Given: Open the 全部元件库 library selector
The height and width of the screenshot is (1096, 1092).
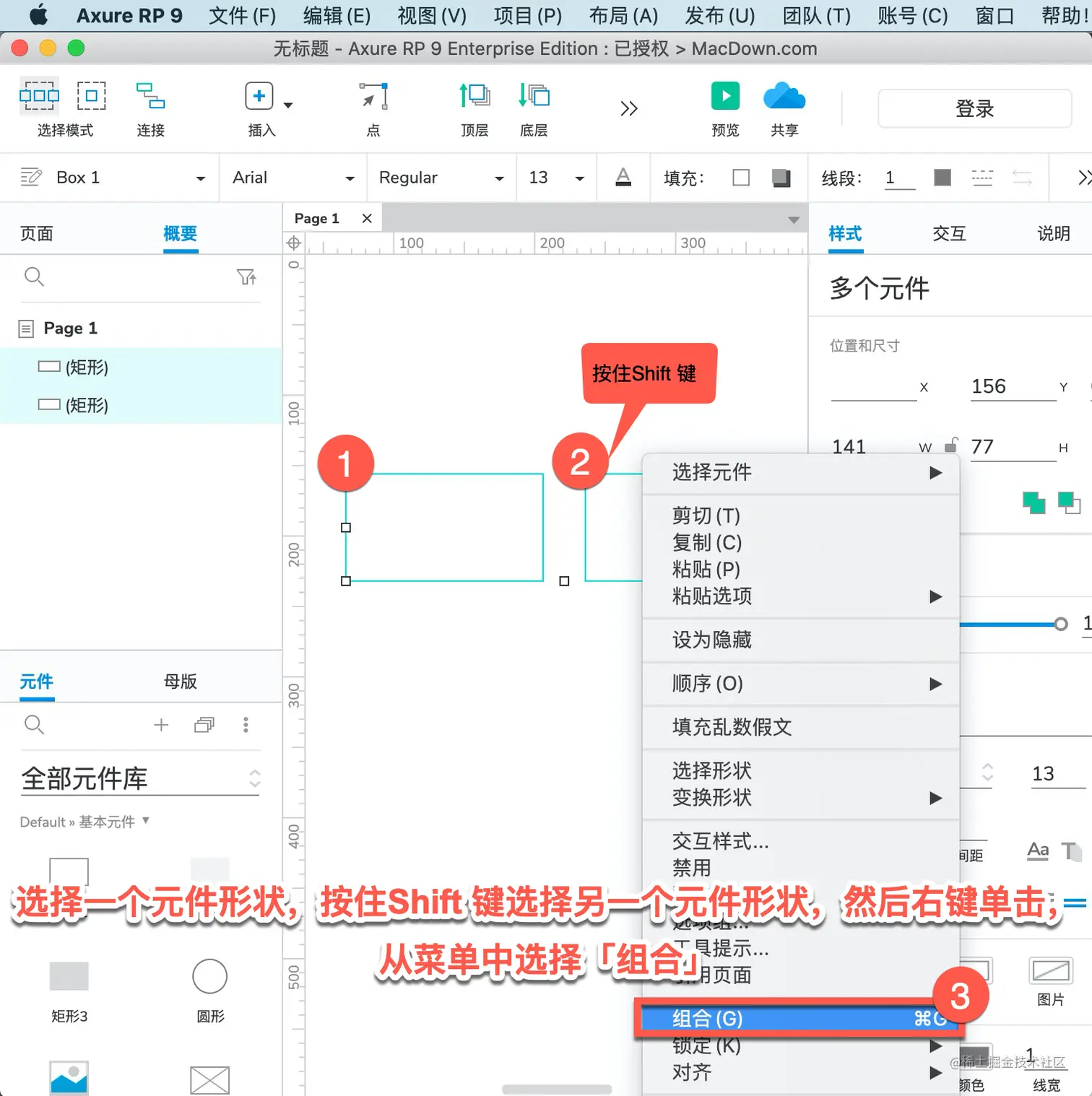Looking at the screenshot, I should [x=140, y=778].
